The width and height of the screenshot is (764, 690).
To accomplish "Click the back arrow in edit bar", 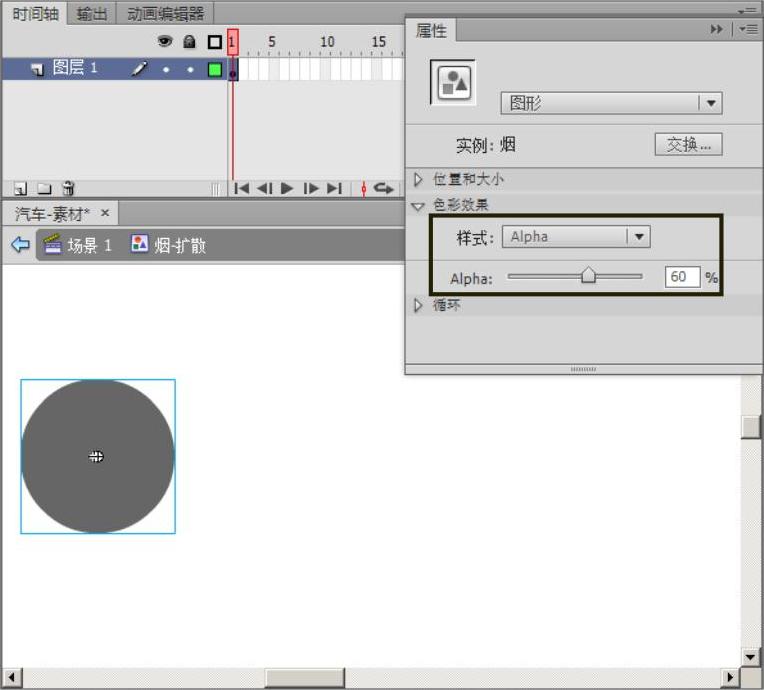I will click(20, 245).
